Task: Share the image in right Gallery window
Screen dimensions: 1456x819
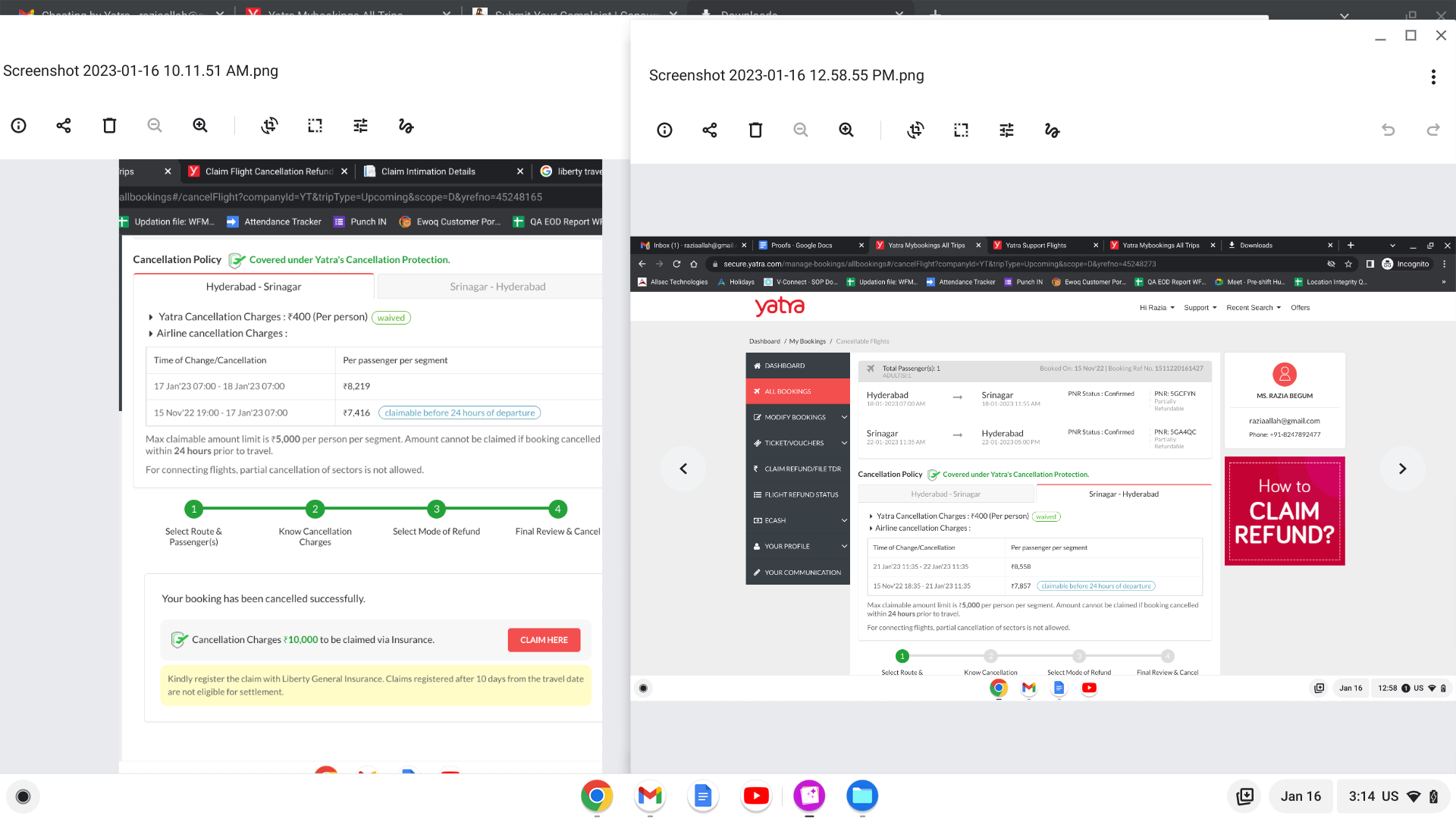Action: click(x=710, y=130)
